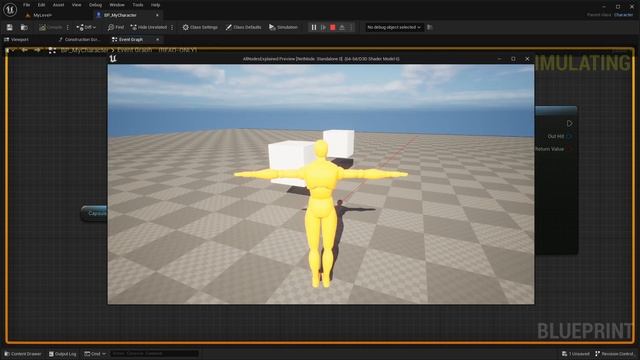Open the Tools menu
This screenshot has height=360, width=640.
click(138, 5)
